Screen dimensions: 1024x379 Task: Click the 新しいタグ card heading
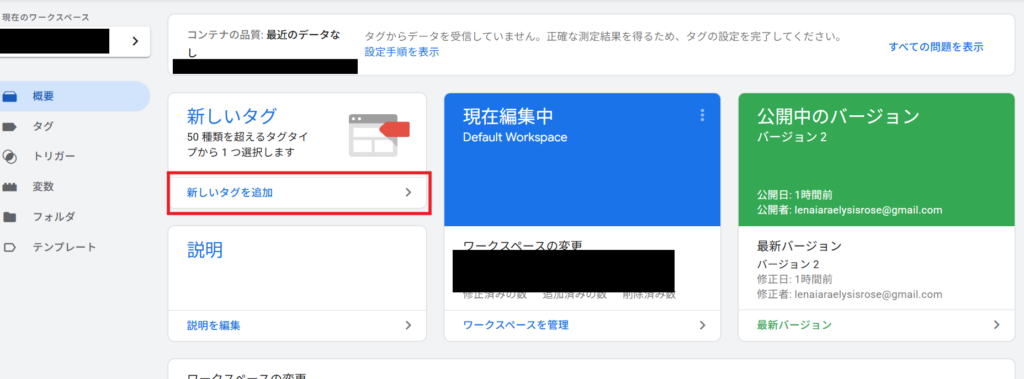(232, 116)
